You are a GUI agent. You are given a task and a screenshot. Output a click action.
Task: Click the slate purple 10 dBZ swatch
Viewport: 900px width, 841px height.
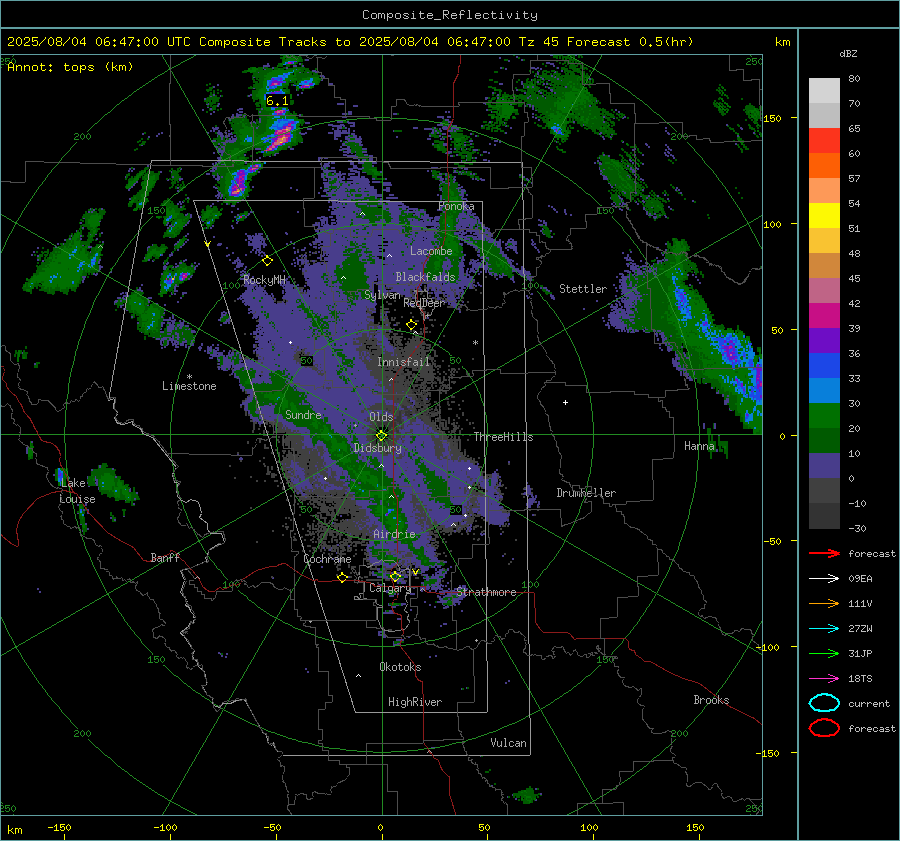(824, 465)
